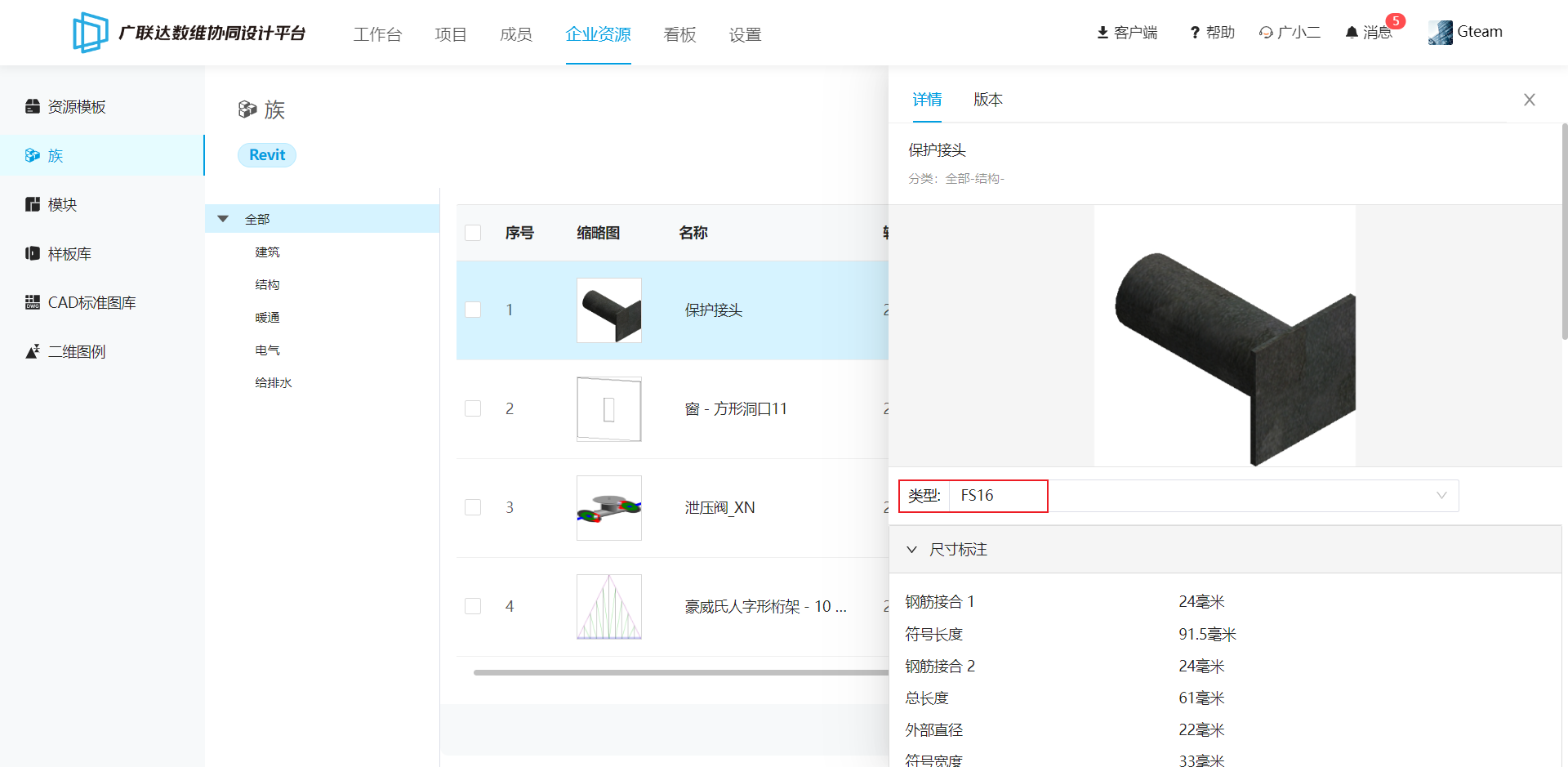The height and width of the screenshot is (767, 1568).
Task: Open the 工作台 menu
Action: 377,34
